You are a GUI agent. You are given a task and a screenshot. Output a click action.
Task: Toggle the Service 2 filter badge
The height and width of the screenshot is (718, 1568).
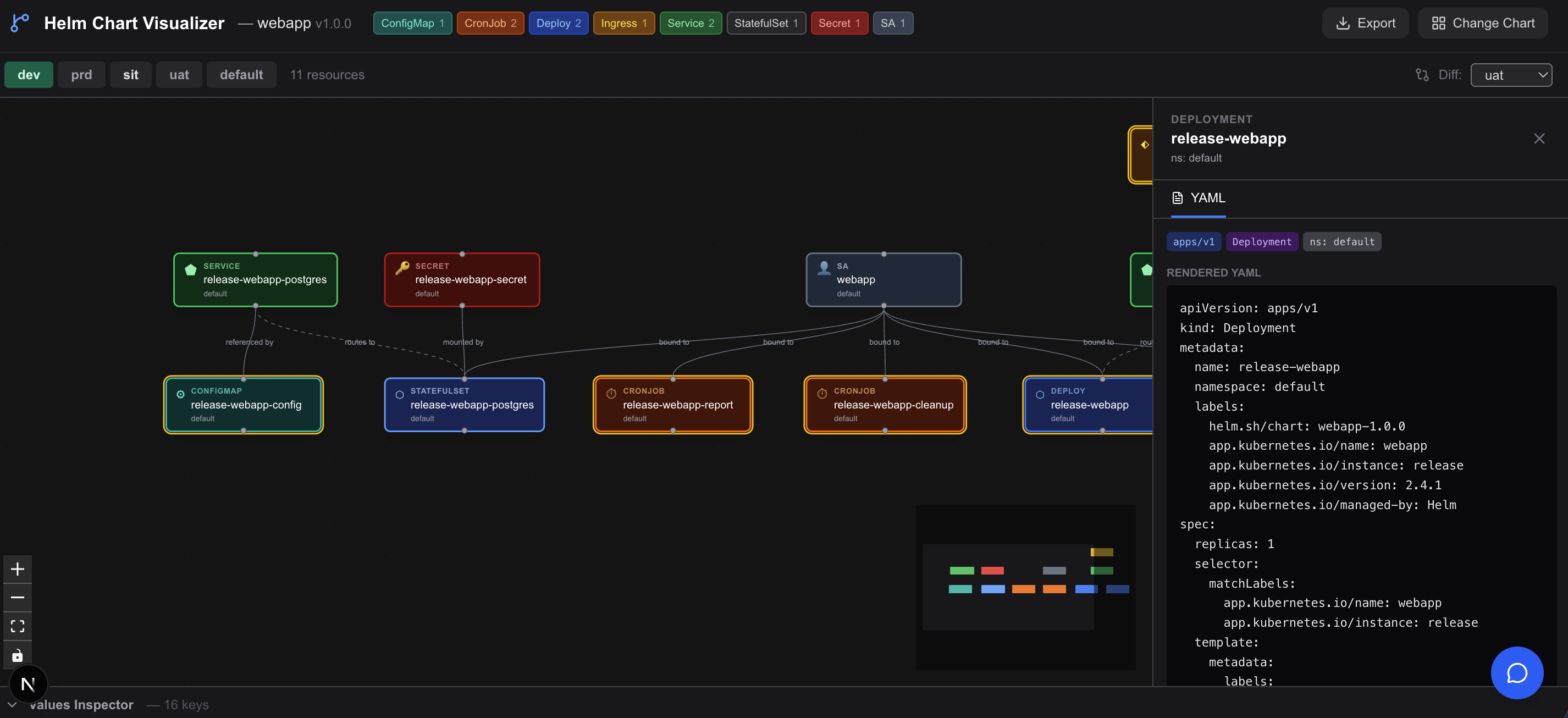[x=691, y=23]
